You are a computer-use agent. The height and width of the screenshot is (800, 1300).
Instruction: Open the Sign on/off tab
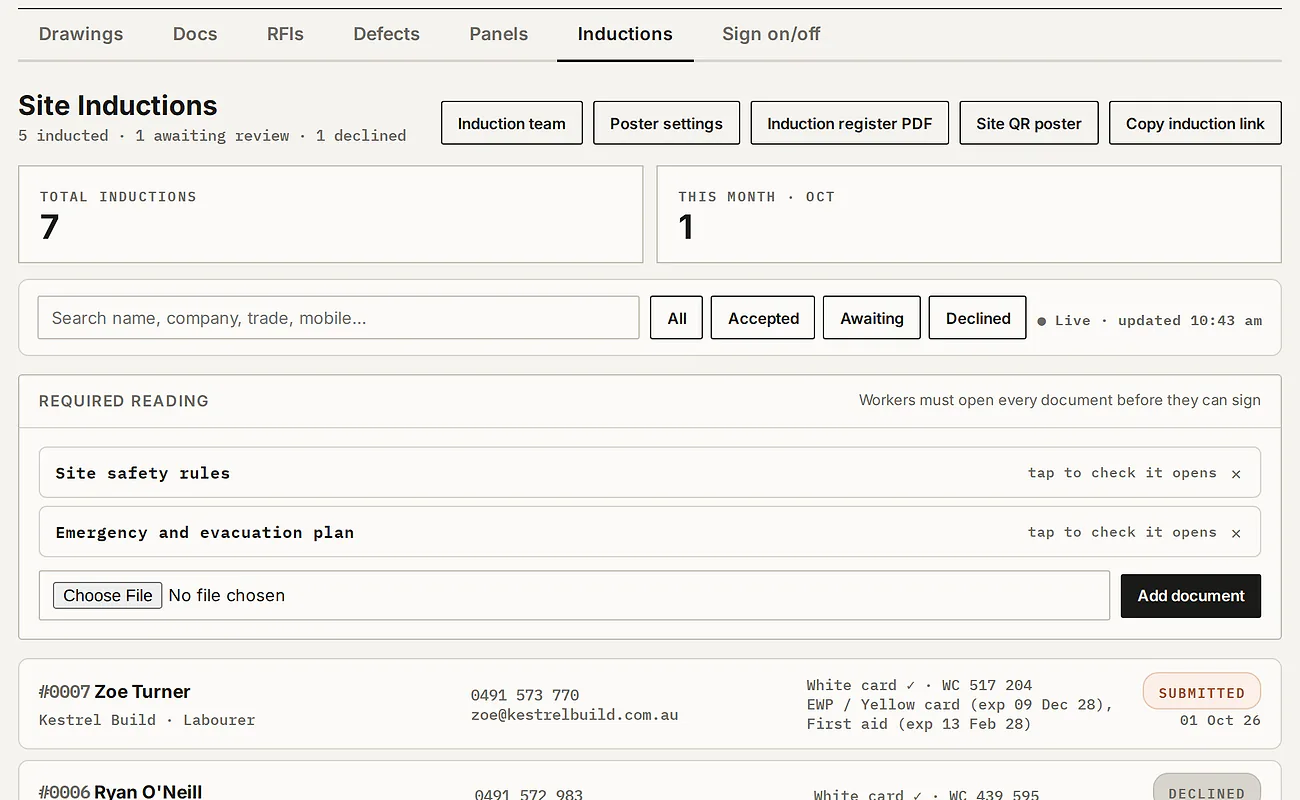[x=771, y=34]
